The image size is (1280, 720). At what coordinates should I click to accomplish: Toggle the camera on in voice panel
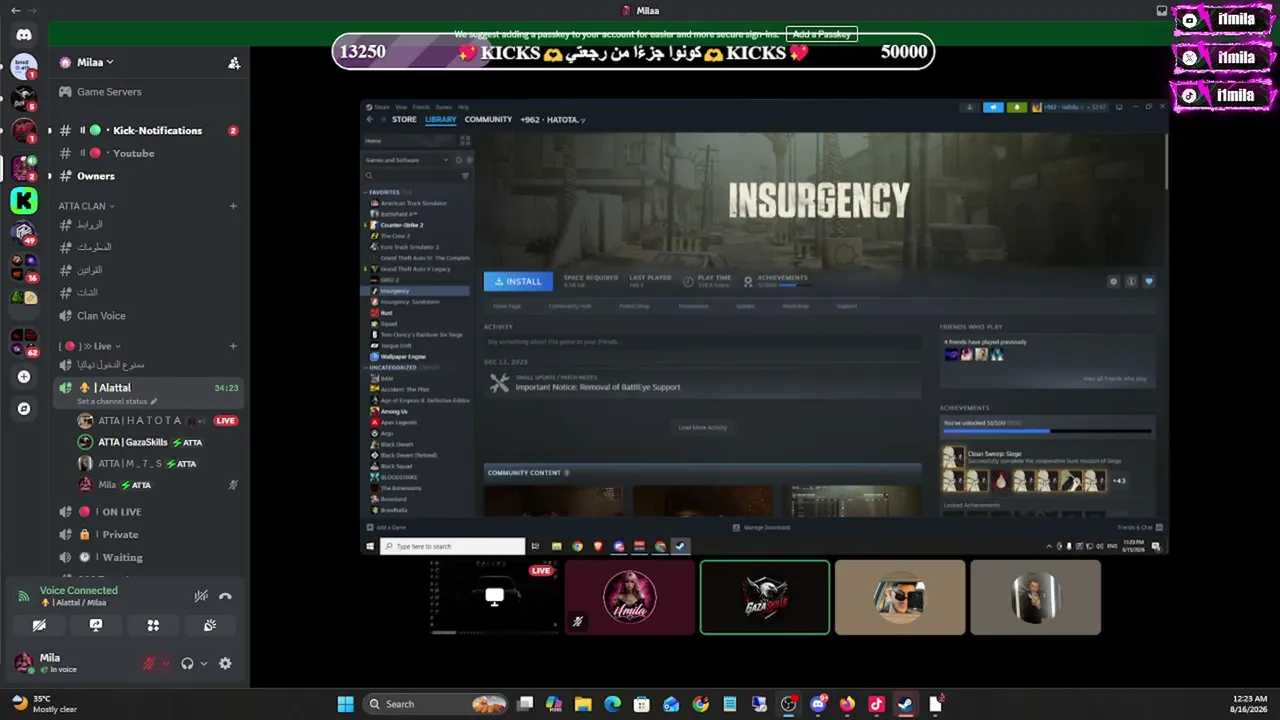tap(39, 625)
